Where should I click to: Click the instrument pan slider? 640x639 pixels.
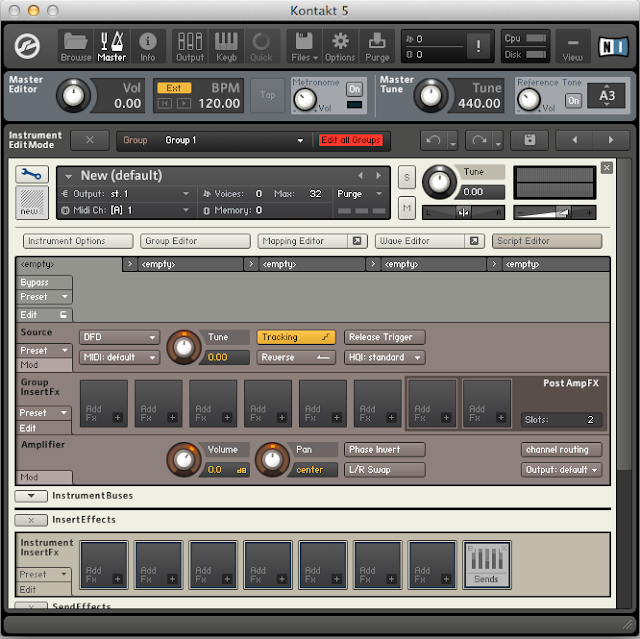click(x=463, y=212)
